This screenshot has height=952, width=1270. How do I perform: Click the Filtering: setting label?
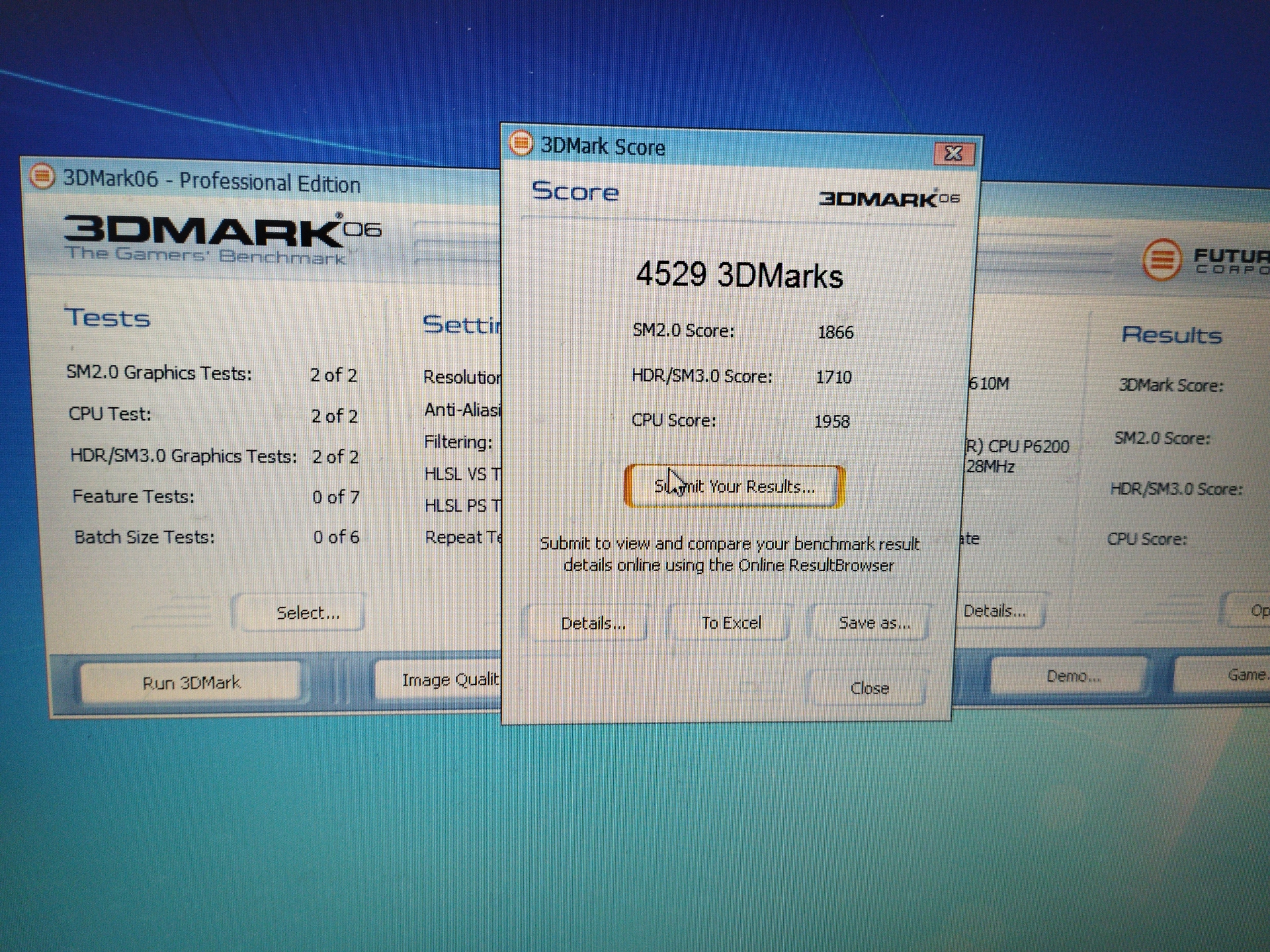(x=458, y=442)
